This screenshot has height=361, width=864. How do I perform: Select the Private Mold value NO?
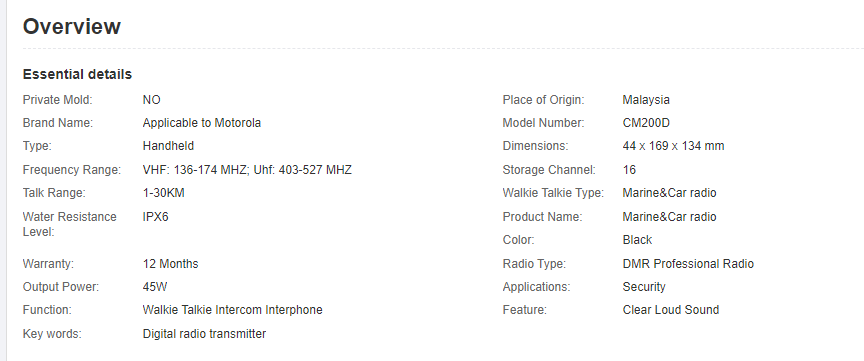point(152,100)
